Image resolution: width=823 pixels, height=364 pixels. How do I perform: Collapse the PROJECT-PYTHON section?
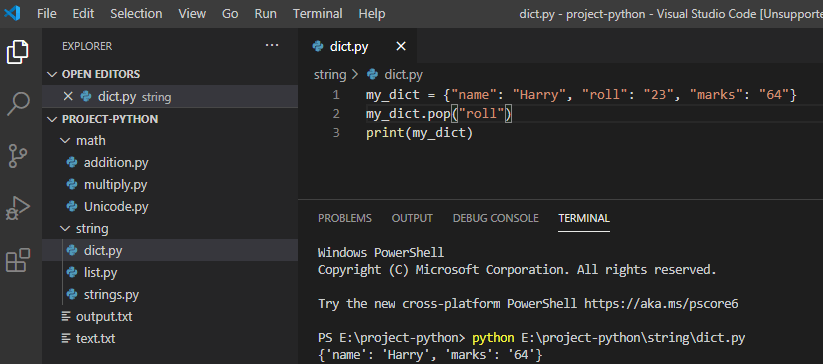tap(51, 119)
